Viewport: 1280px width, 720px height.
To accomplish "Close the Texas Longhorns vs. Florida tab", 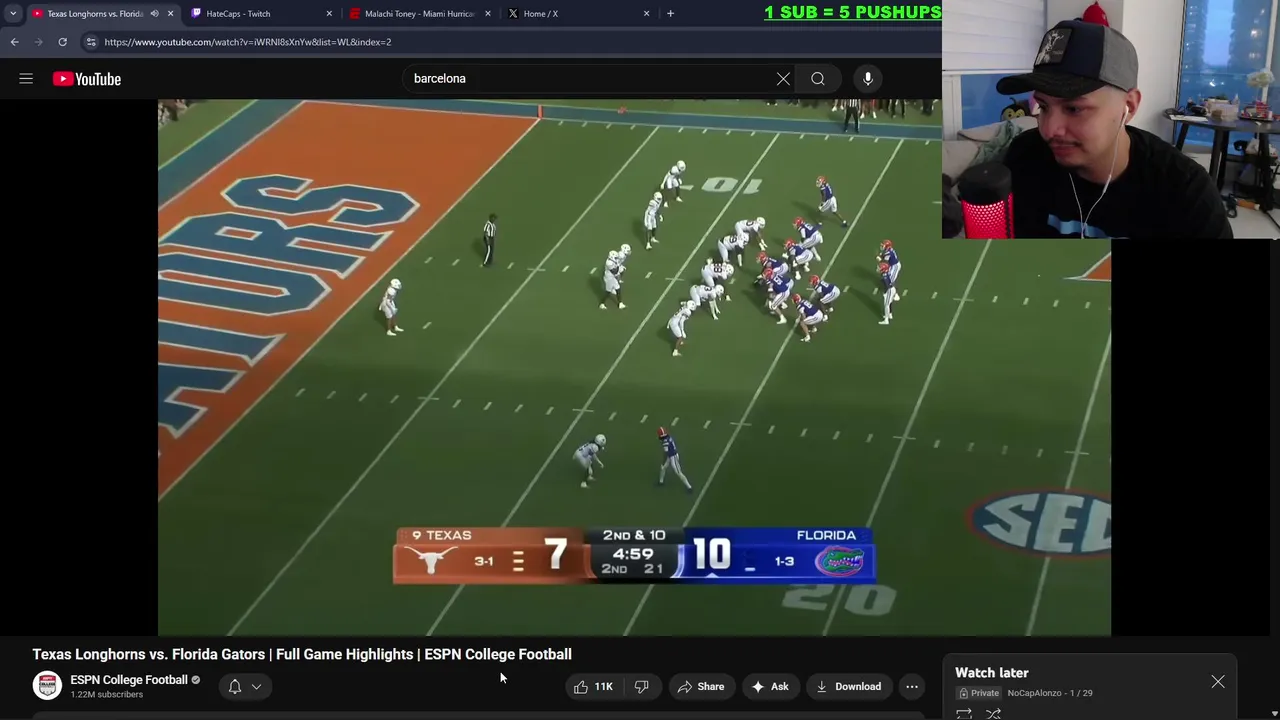I will point(170,14).
